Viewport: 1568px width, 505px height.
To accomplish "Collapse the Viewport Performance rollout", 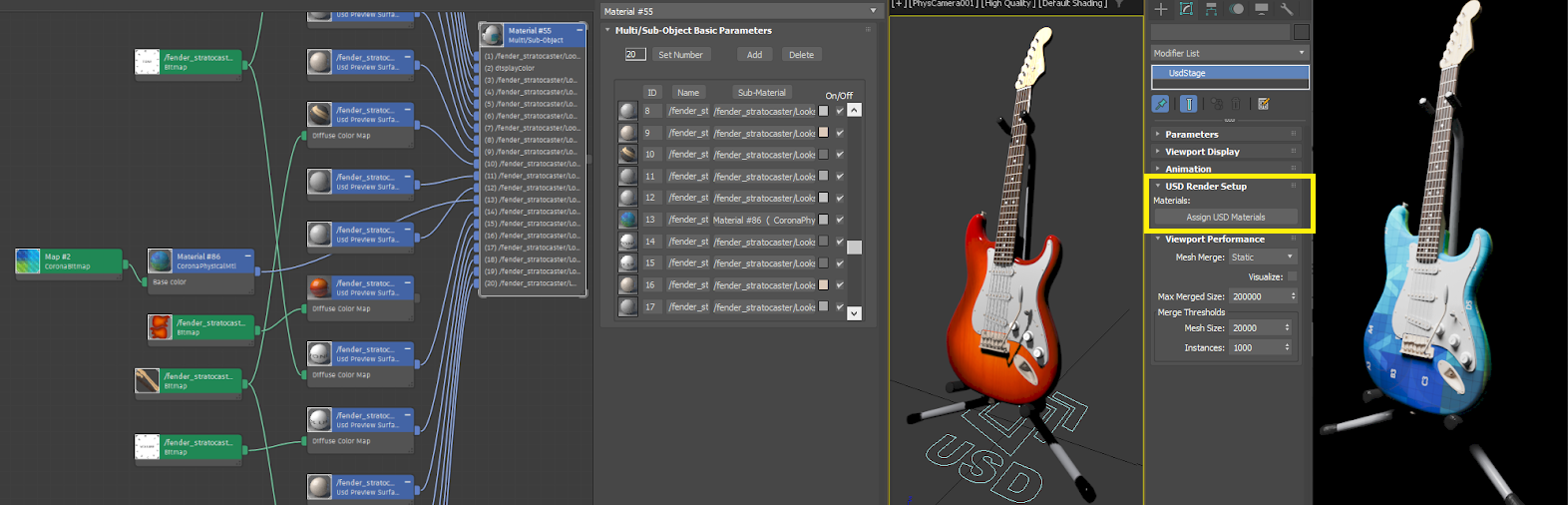I will coord(1228,240).
